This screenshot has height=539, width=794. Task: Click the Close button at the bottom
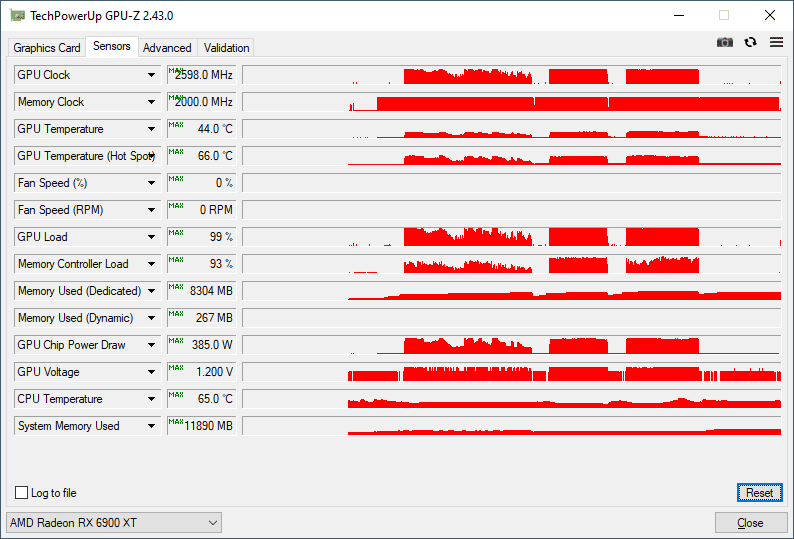(750, 523)
